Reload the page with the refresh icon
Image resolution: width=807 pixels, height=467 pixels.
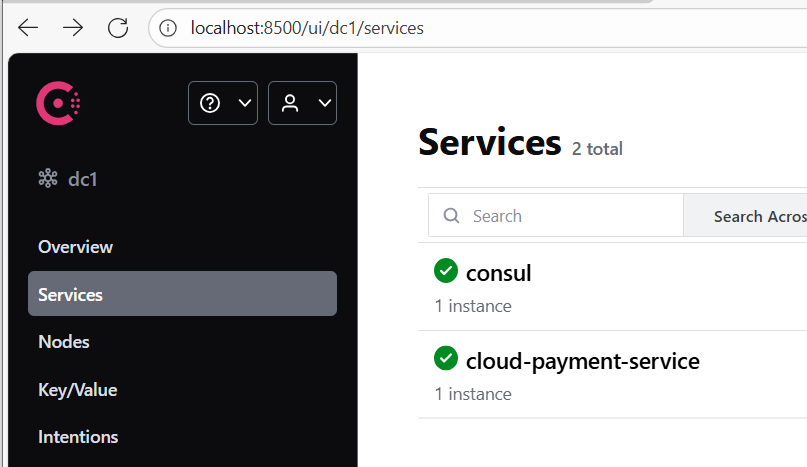118,28
